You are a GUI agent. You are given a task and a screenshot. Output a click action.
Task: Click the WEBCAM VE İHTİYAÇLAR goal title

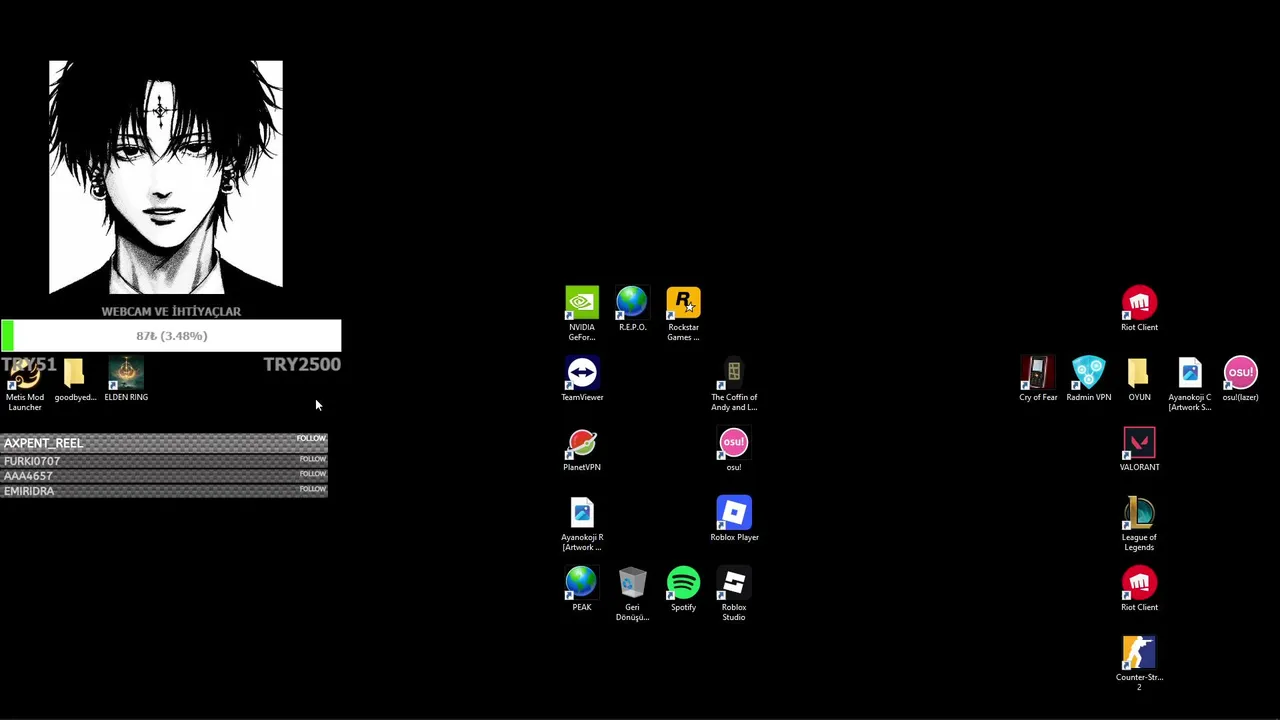click(171, 311)
